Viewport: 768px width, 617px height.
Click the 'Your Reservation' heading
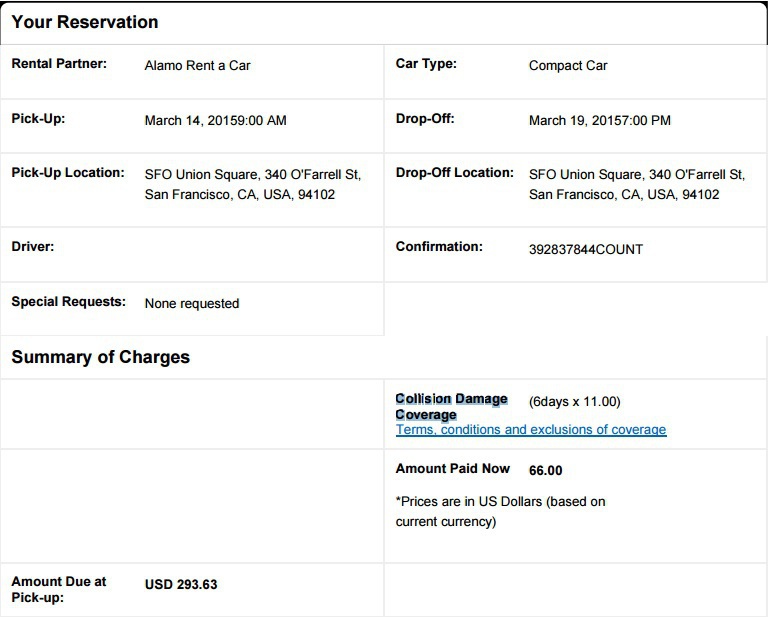[85, 22]
